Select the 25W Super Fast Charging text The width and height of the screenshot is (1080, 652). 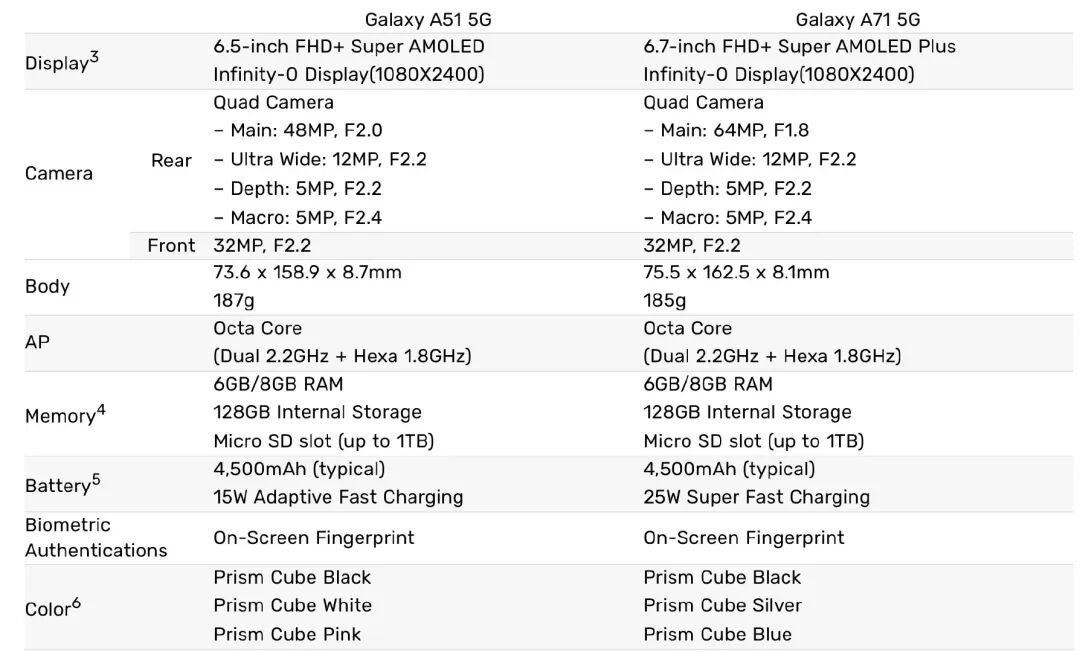pyautogui.click(x=756, y=497)
